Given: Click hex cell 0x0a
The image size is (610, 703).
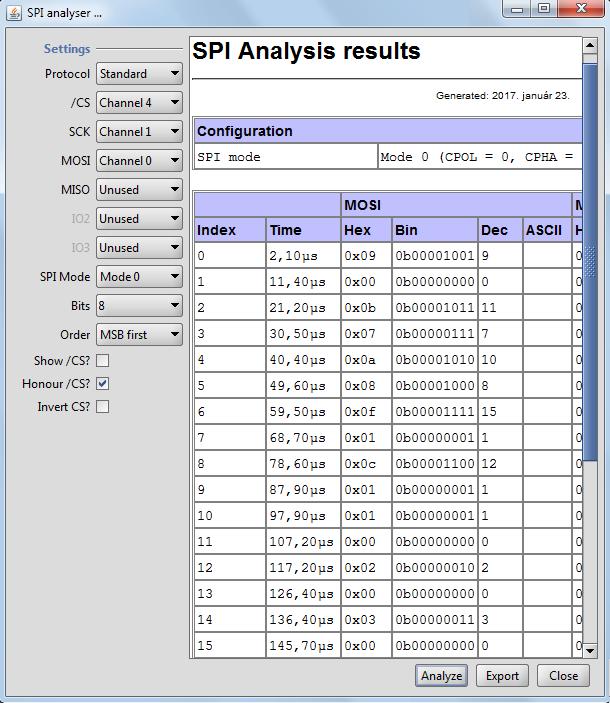Looking at the screenshot, I should tap(366, 360).
